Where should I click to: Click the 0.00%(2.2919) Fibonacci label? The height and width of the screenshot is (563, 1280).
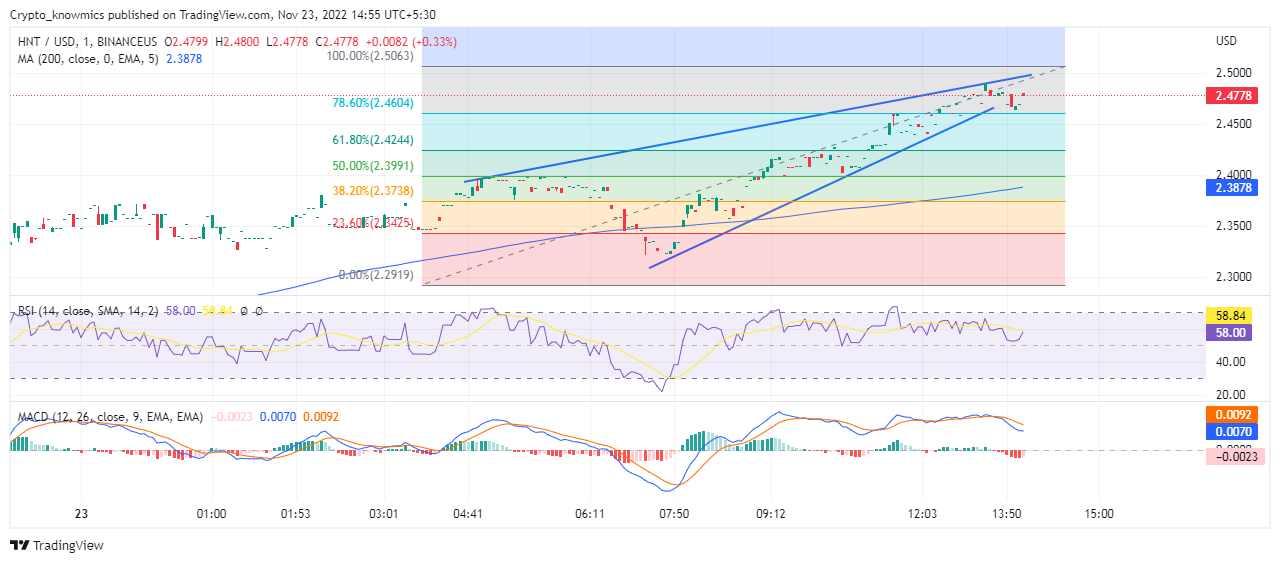coord(377,274)
